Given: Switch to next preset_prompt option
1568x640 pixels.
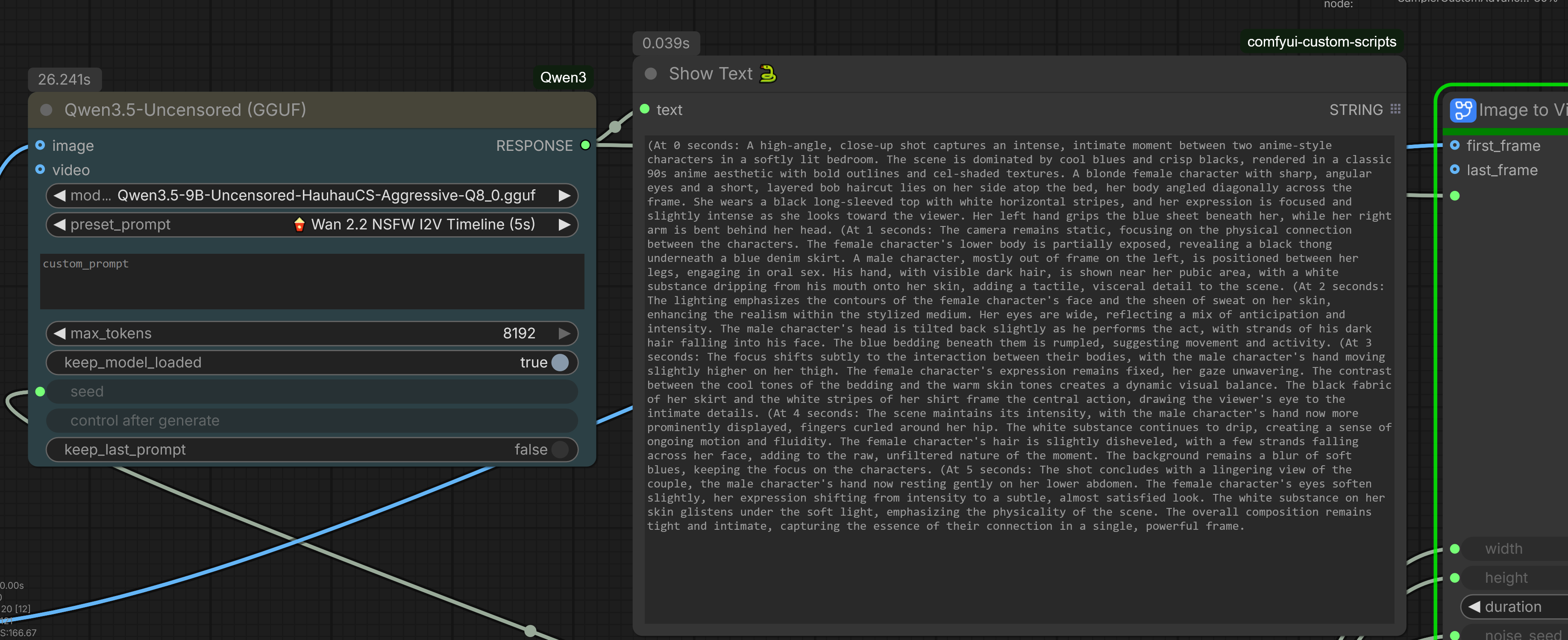Looking at the screenshot, I should click(x=564, y=224).
